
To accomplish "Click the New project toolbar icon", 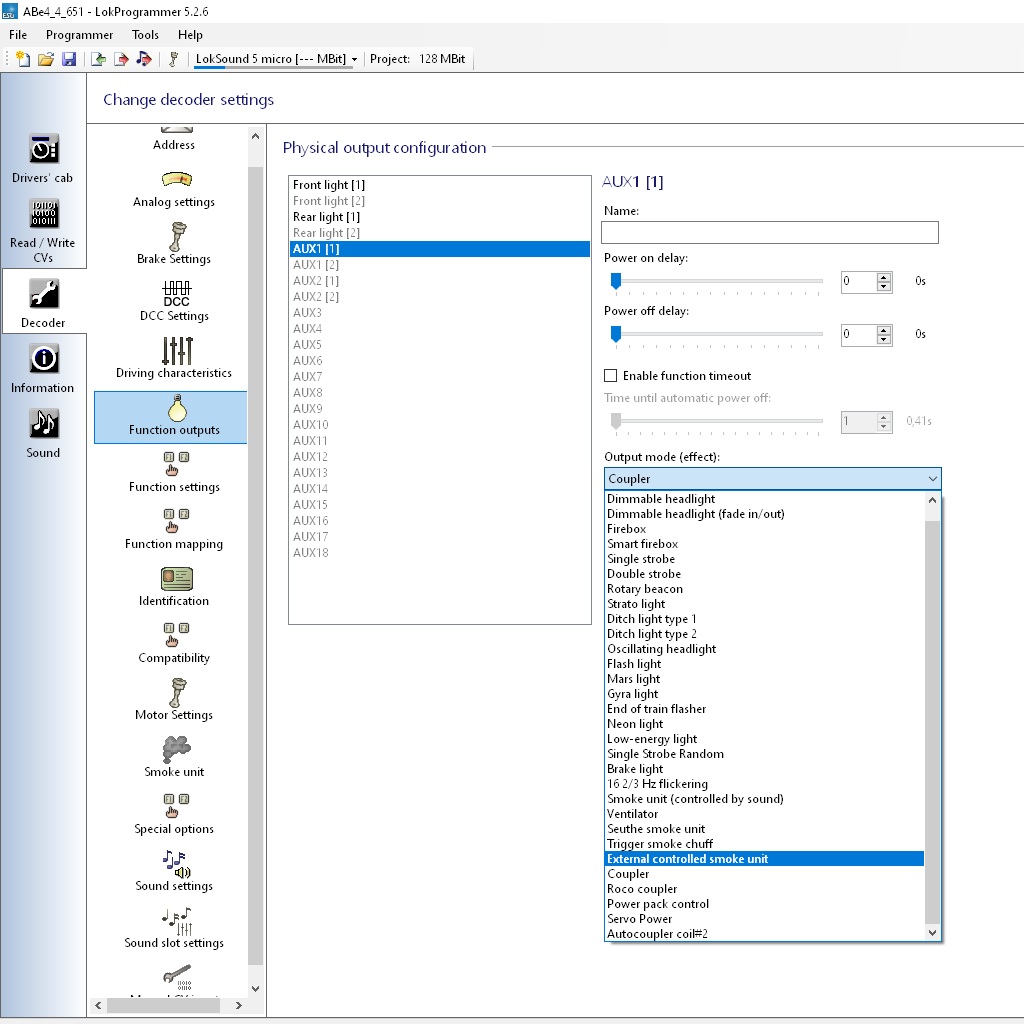I will [x=23, y=59].
